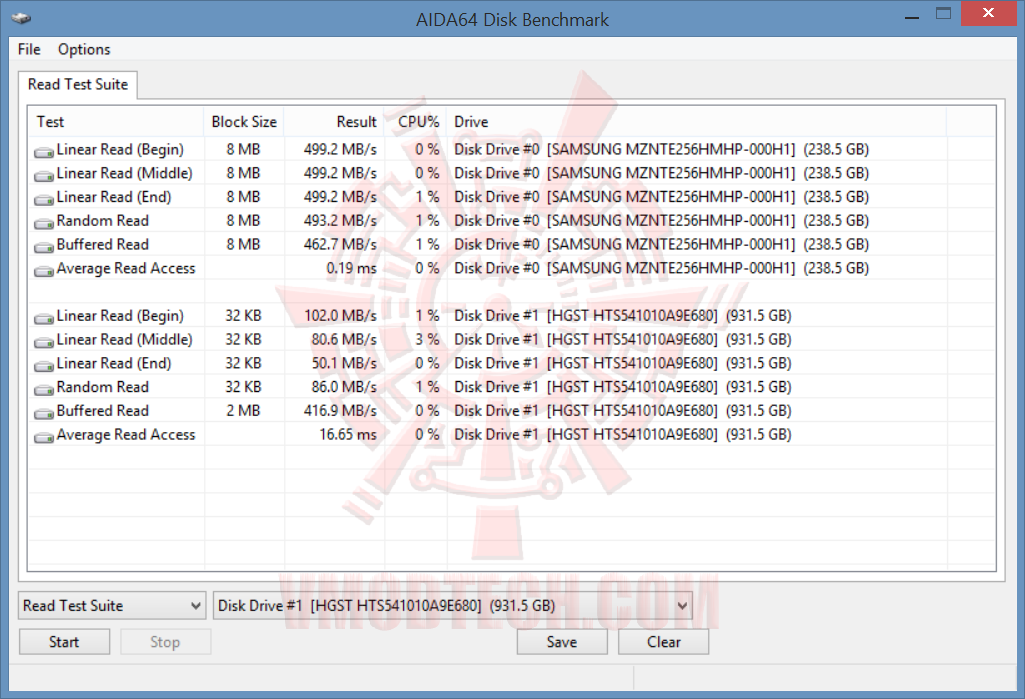This screenshot has width=1025, height=699.
Task: Select the 102.0 MB/s result value
Action: 340,316
